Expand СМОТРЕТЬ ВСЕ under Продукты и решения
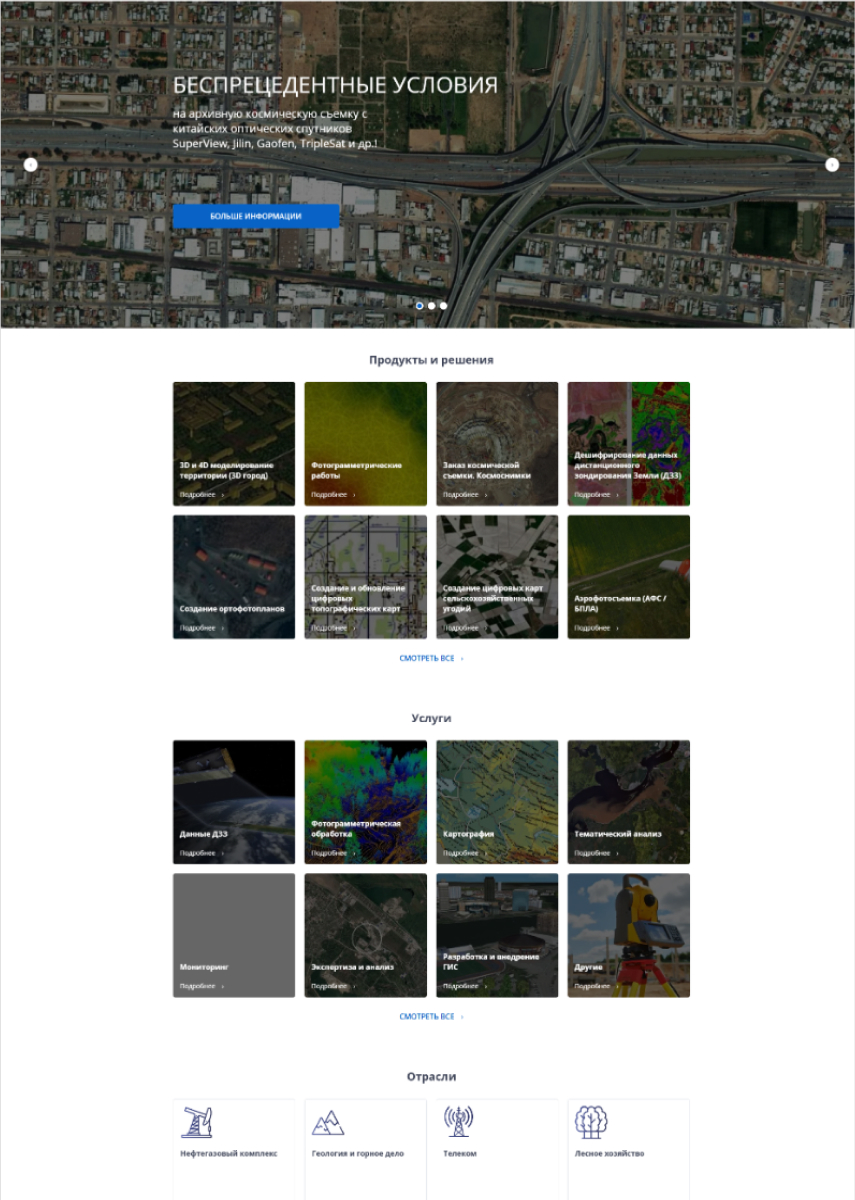The image size is (855, 1200). pyautogui.click(x=431, y=658)
